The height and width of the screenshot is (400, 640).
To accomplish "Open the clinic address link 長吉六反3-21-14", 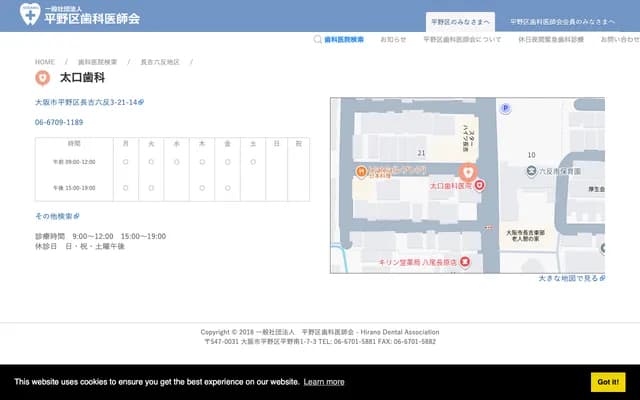I will 89,102.
